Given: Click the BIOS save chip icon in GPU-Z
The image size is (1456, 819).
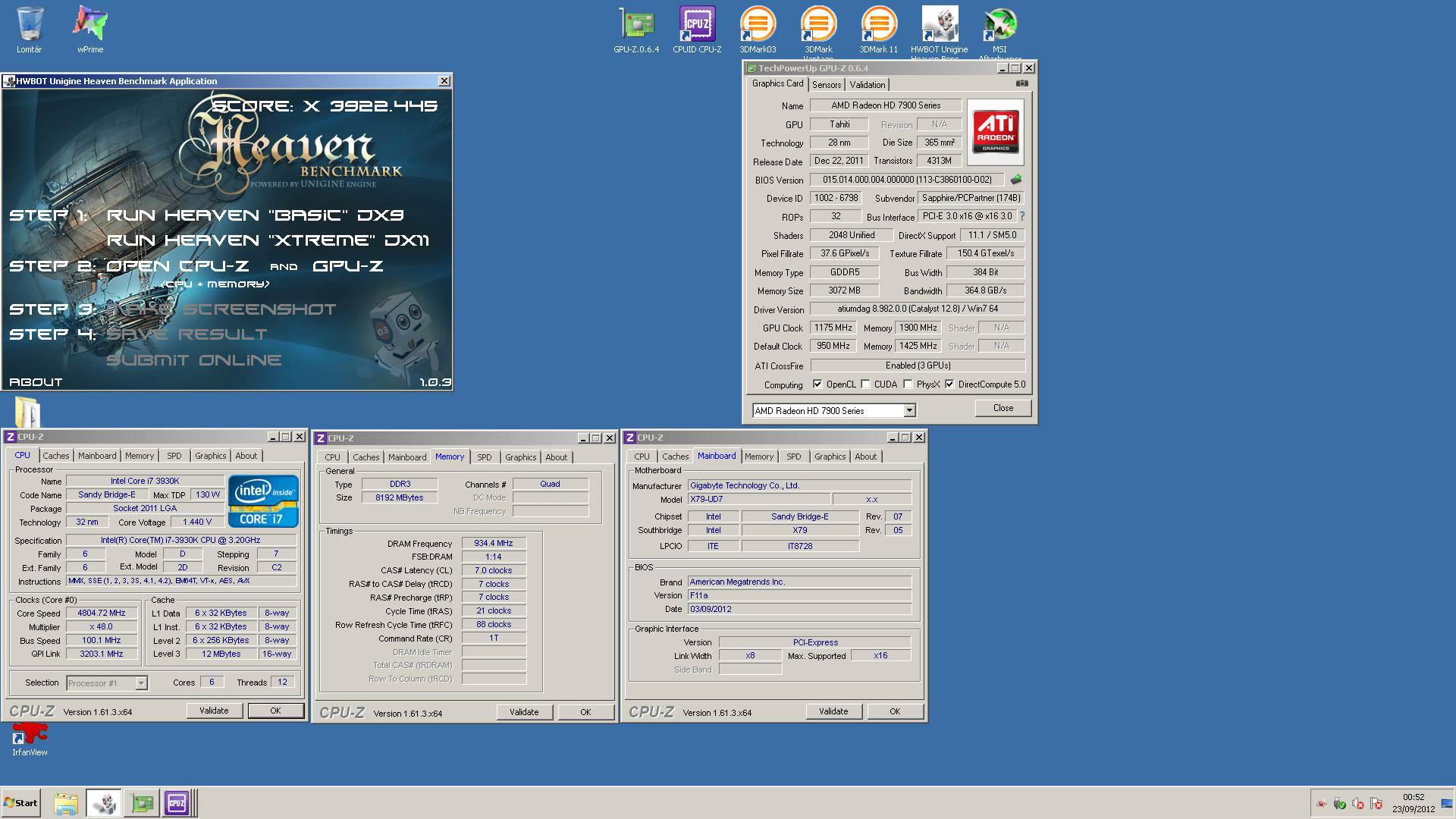Looking at the screenshot, I should tap(1016, 180).
